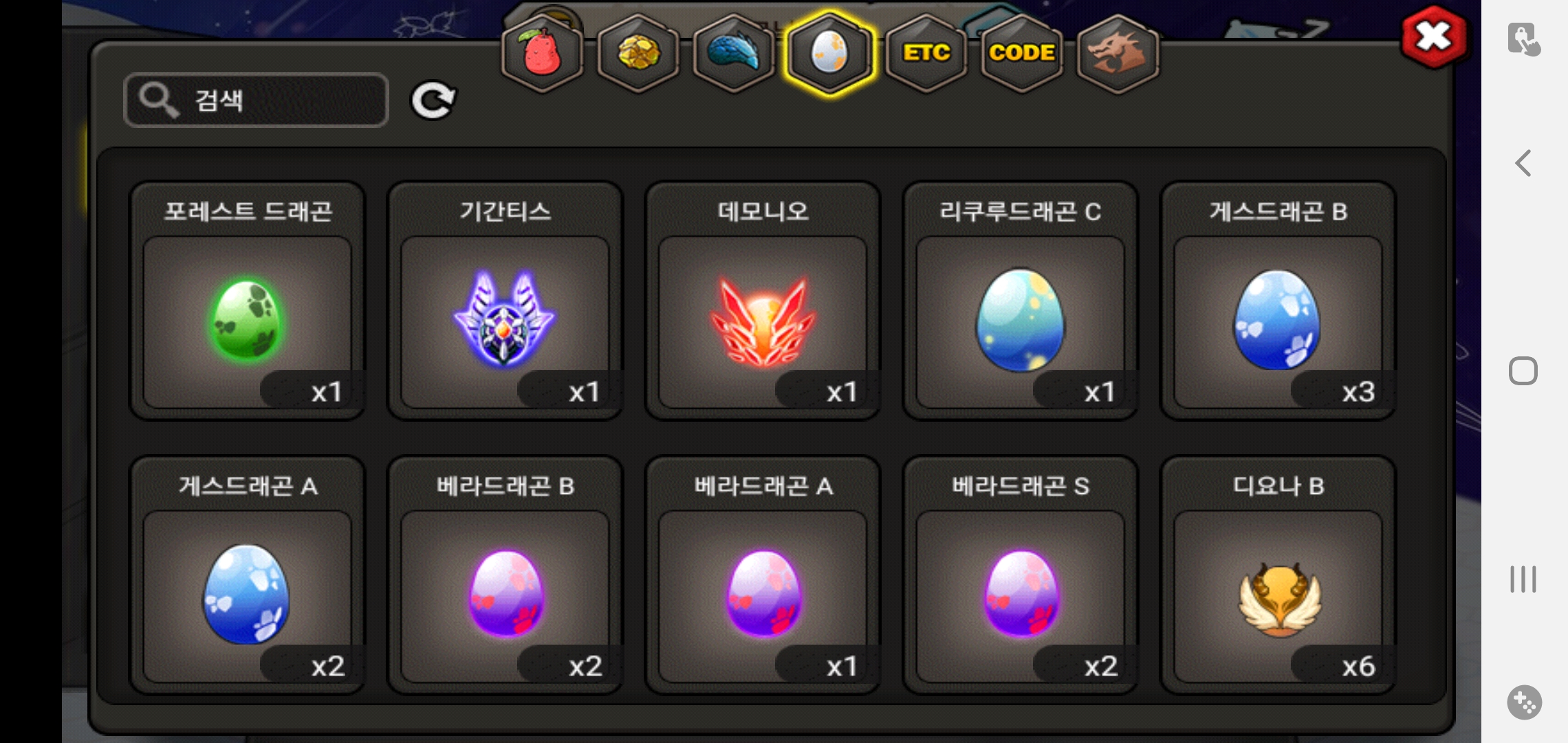
Task: Switch to the gold nugget category tab
Action: (x=638, y=54)
